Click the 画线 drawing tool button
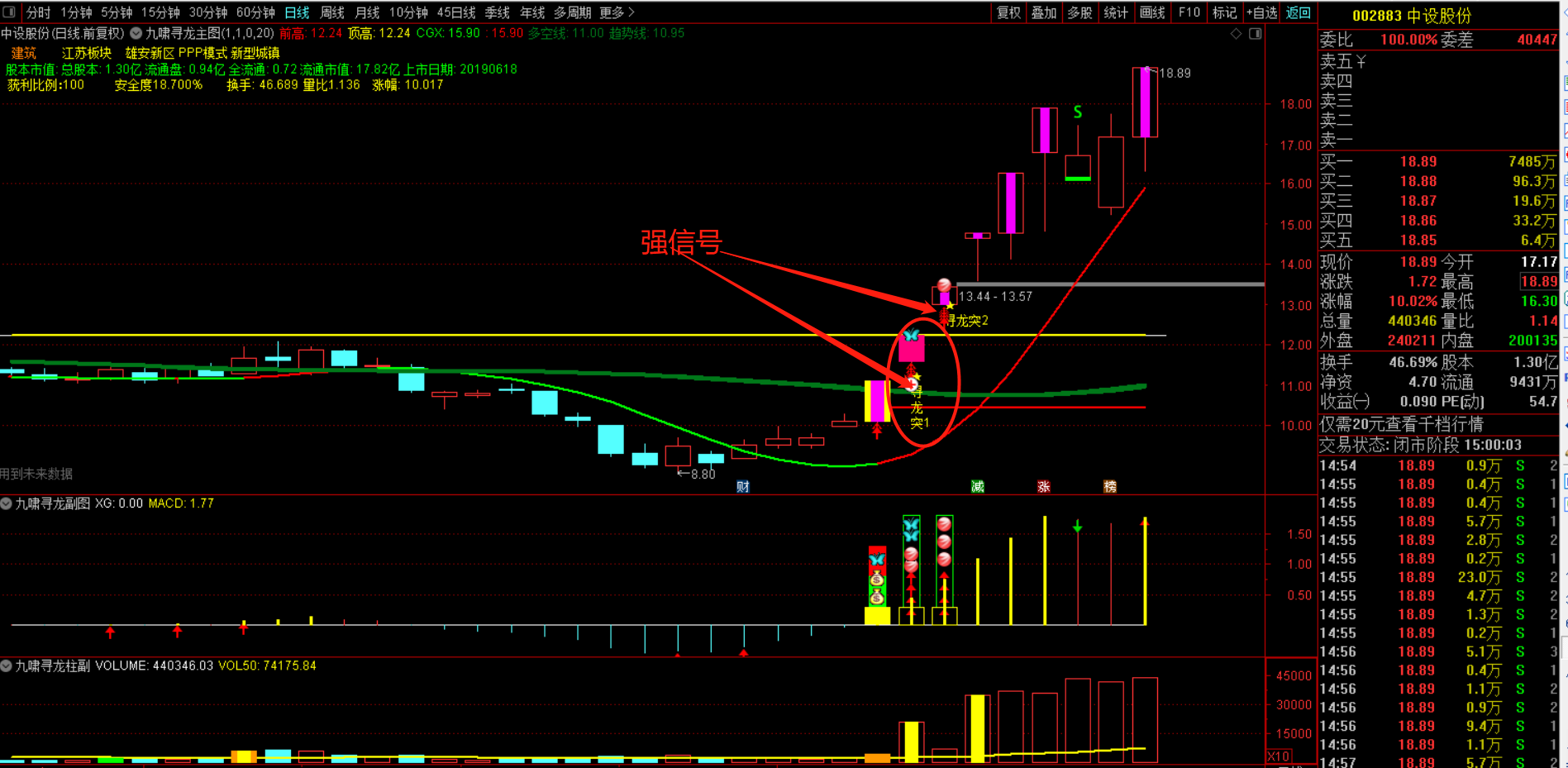 [1151, 12]
